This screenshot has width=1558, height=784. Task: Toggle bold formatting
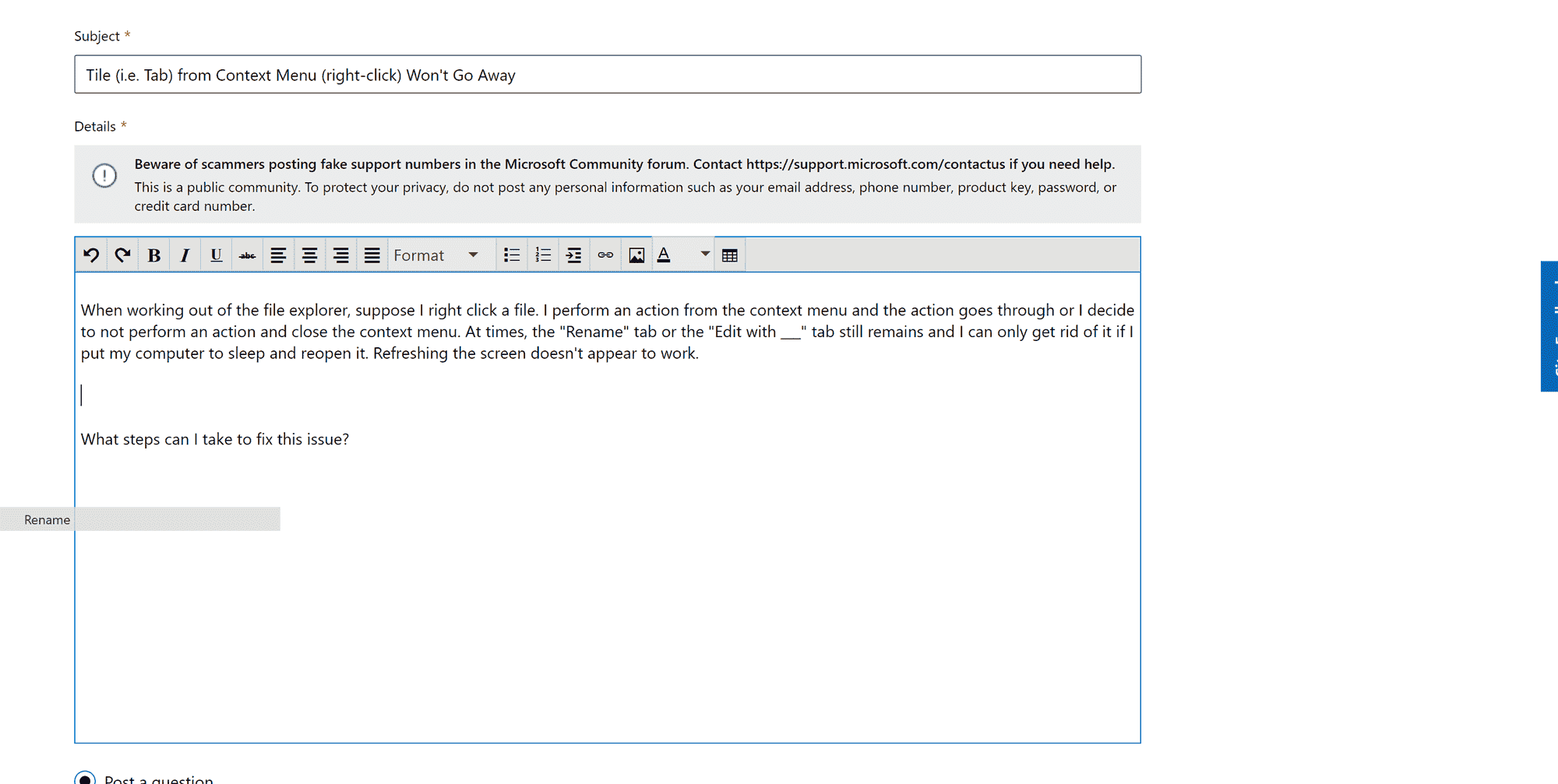coord(153,255)
